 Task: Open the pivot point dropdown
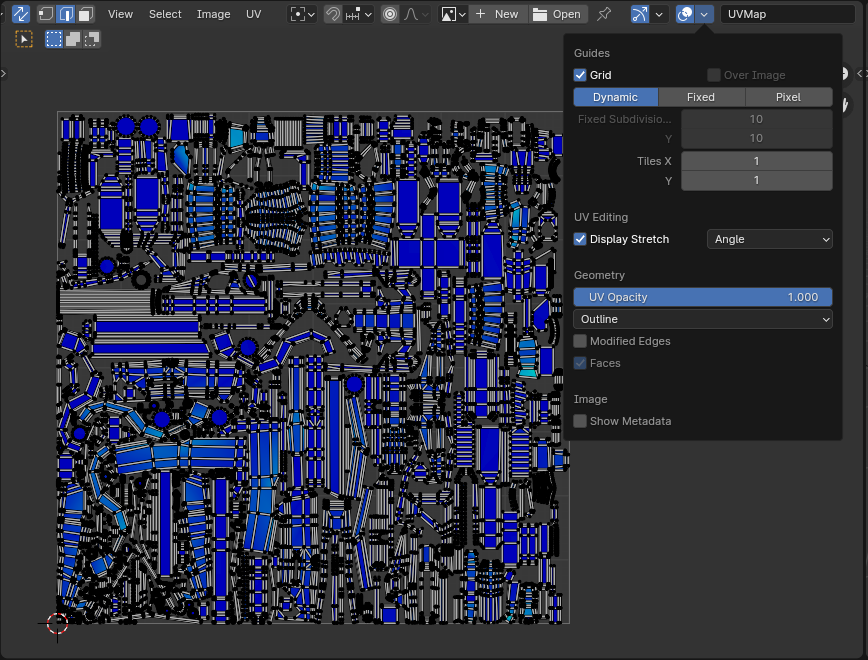303,14
